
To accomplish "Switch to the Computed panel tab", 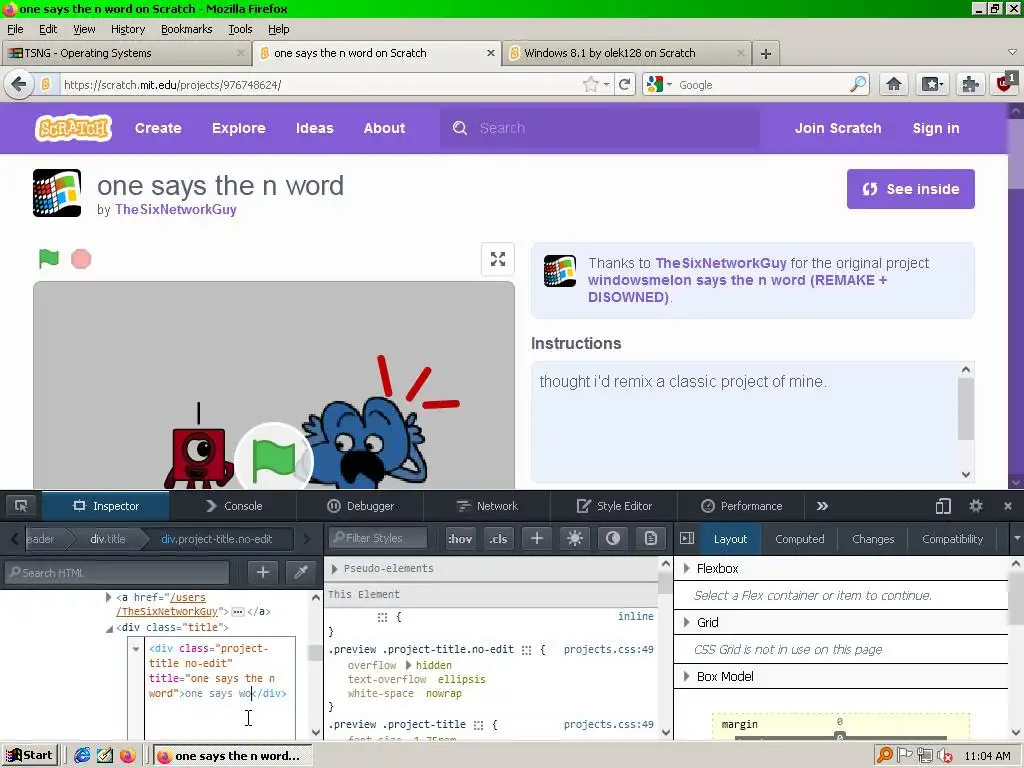I will click(799, 539).
